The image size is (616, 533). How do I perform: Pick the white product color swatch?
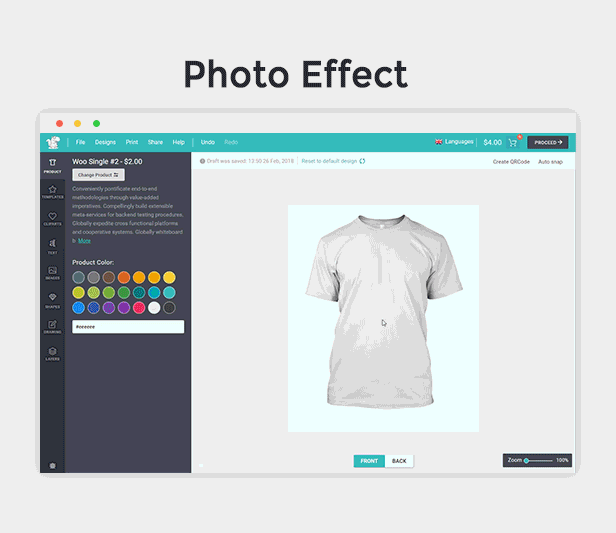pyautogui.click(x=154, y=308)
